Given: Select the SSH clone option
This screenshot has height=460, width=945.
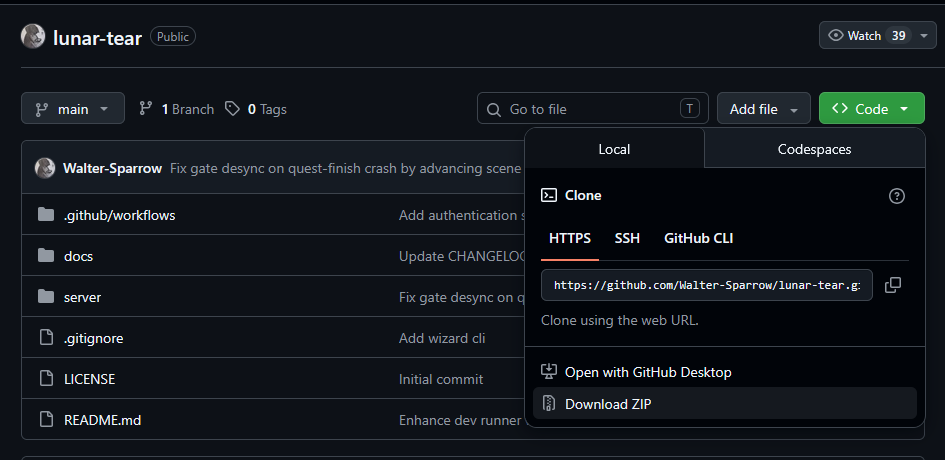Looking at the screenshot, I should pos(627,238).
